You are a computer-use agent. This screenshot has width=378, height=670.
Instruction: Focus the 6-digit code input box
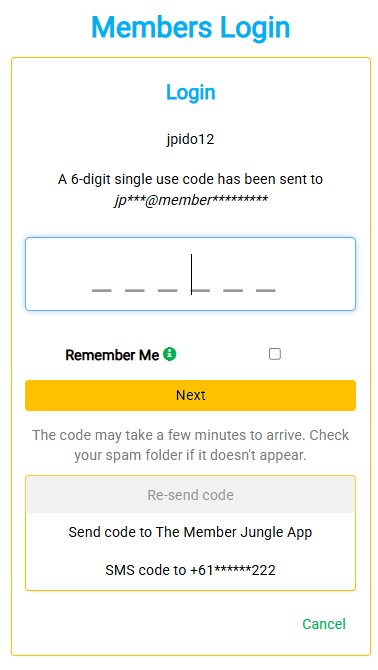coord(190,274)
